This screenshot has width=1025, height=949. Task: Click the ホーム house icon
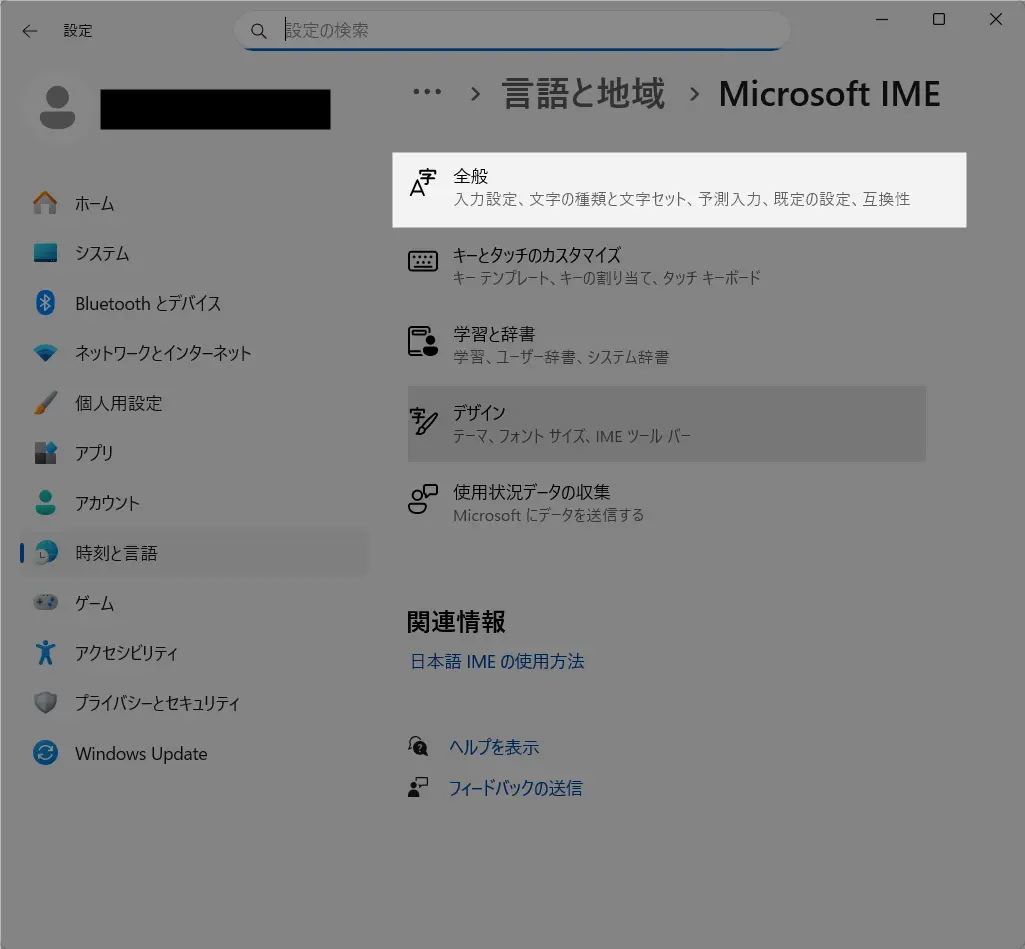(45, 203)
